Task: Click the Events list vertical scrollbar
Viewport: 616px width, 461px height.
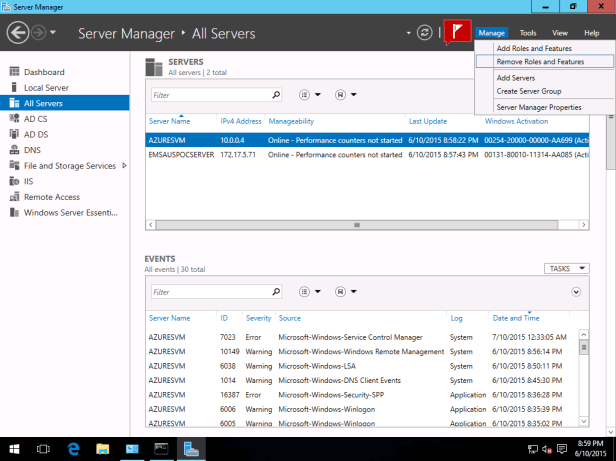Action: pyautogui.click(x=583, y=380)
